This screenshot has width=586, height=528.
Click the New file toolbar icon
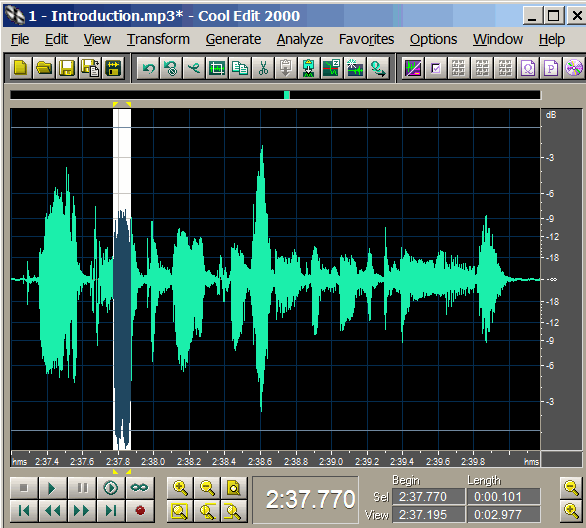21,68
